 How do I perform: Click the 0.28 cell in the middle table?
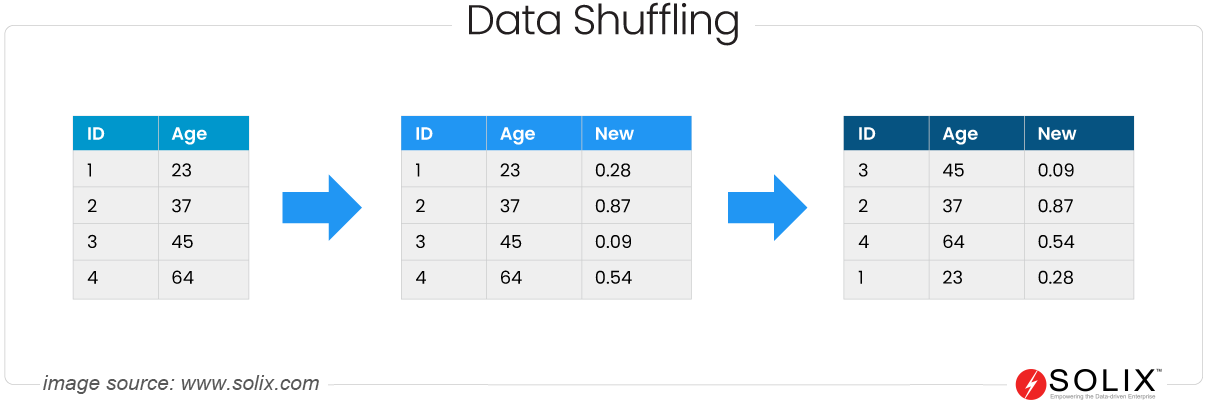point(613,170)
